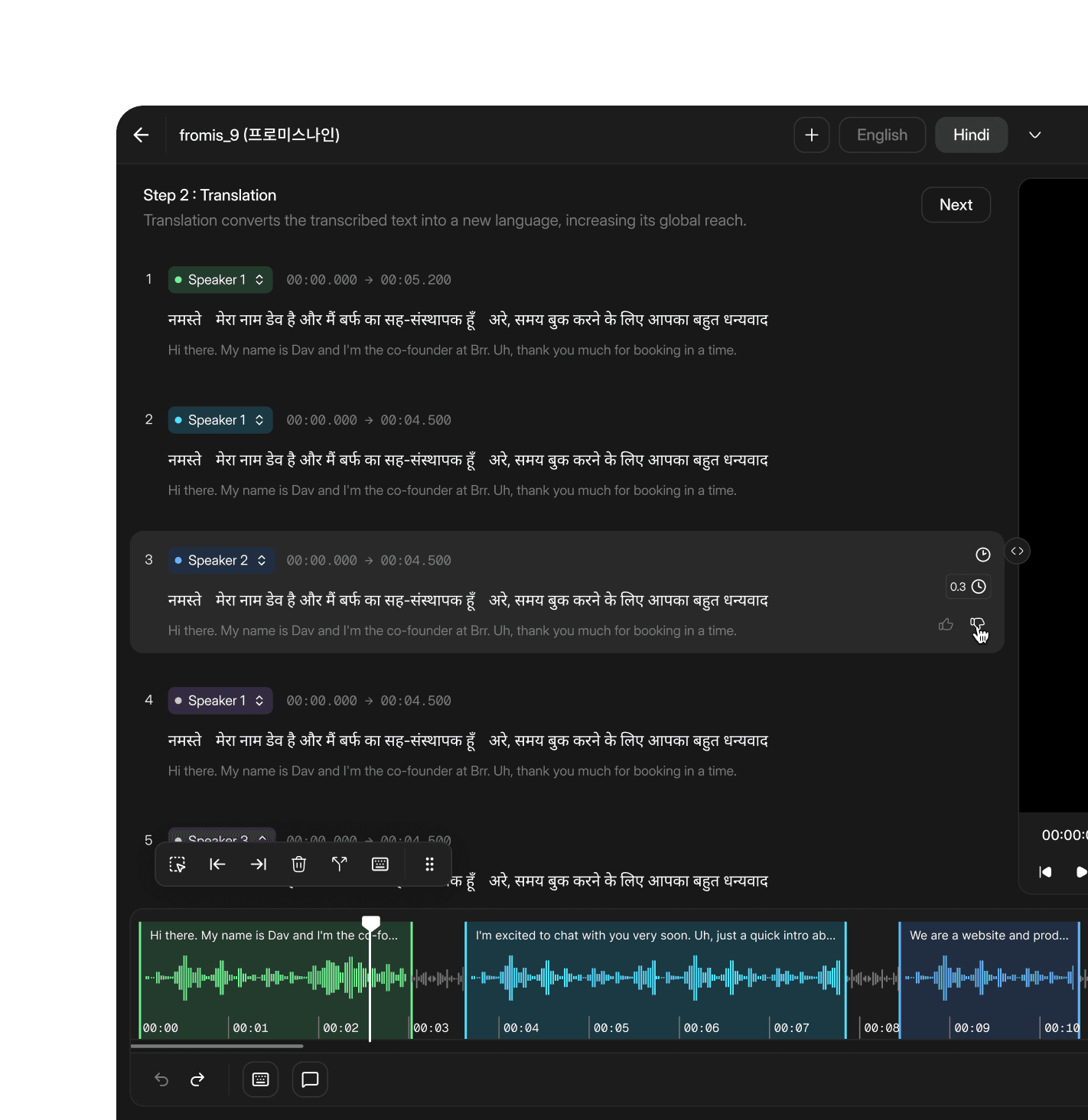The image size is (1088, 1120).
Task: Toggle the code panel collapse handle
Action: pyautogui.click(x=1017, y=551)
